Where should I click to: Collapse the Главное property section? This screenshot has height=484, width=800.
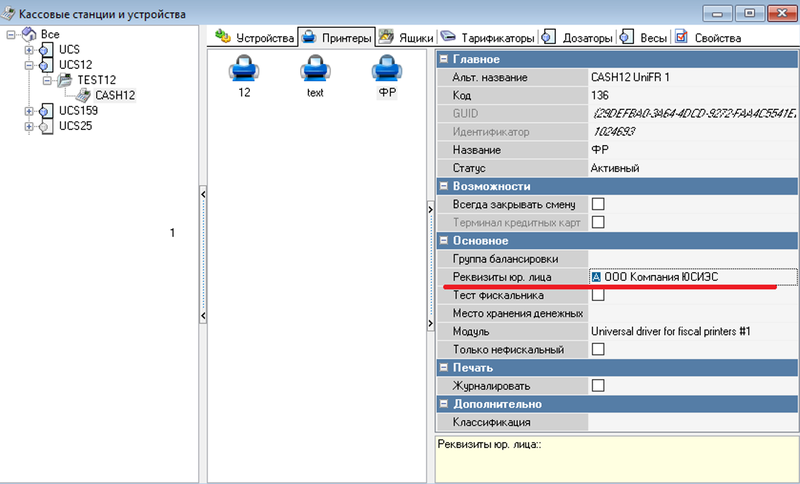click(444, 59)
